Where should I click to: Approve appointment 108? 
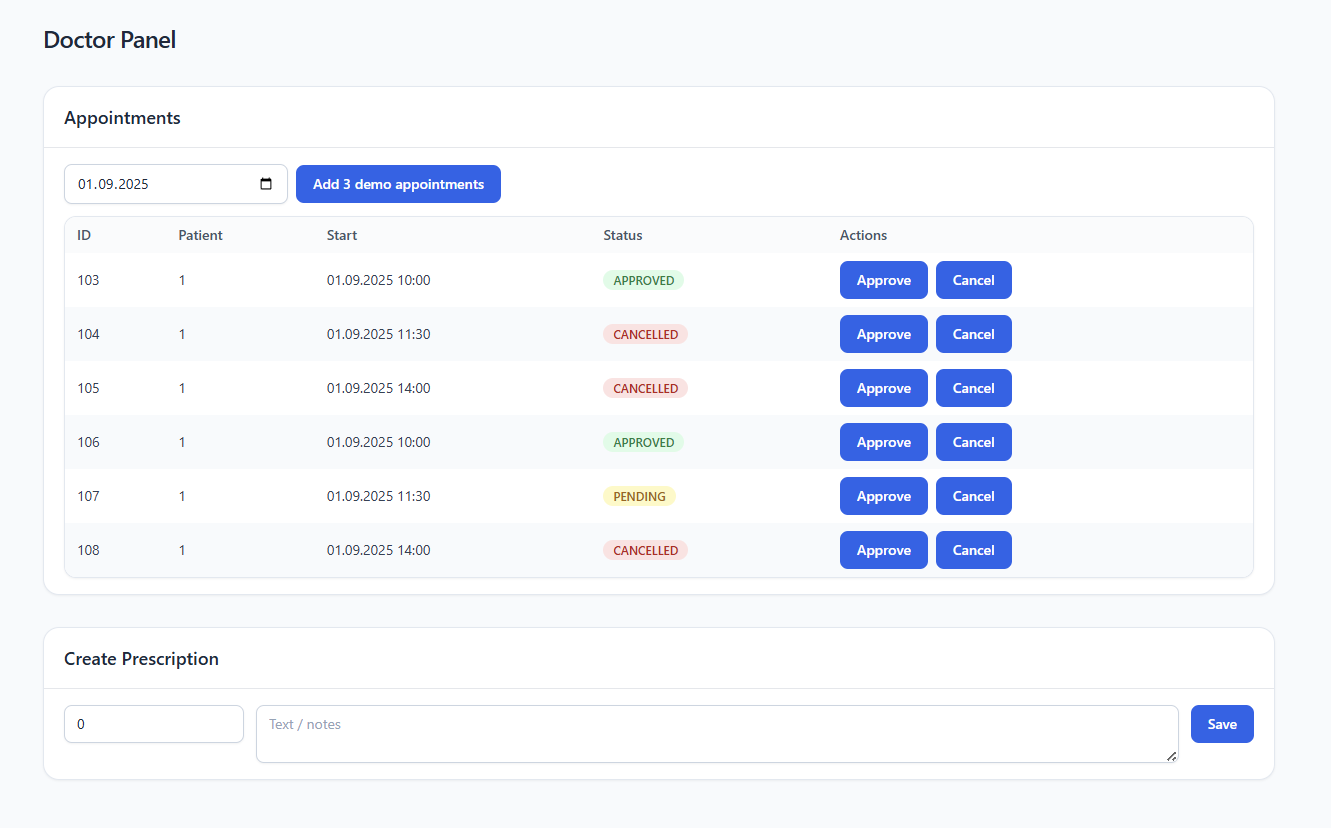884,550
